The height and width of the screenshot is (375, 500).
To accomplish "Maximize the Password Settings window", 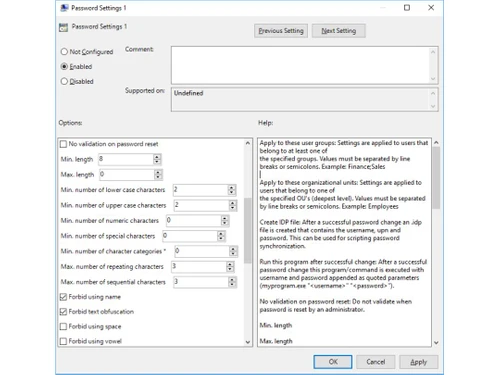I will click(407, 8).
